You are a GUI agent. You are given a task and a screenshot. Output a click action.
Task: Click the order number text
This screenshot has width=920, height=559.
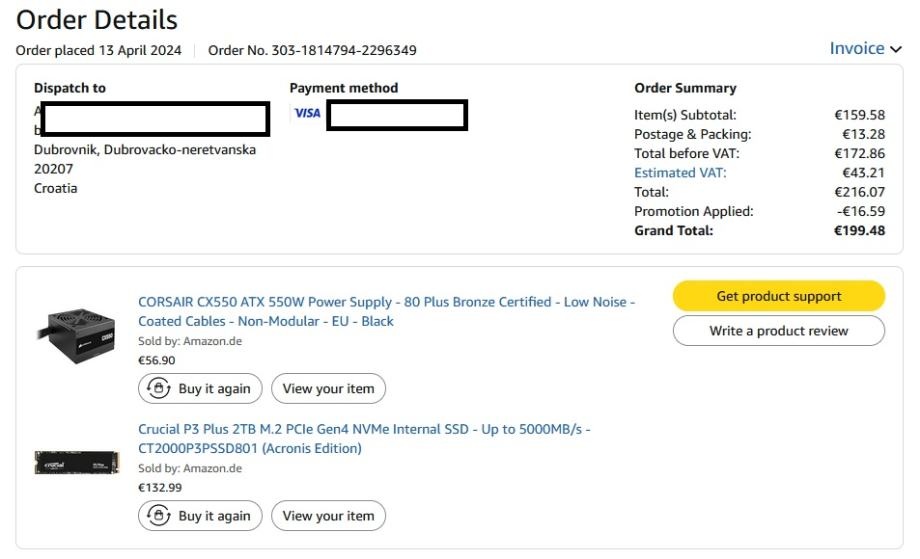312,50
